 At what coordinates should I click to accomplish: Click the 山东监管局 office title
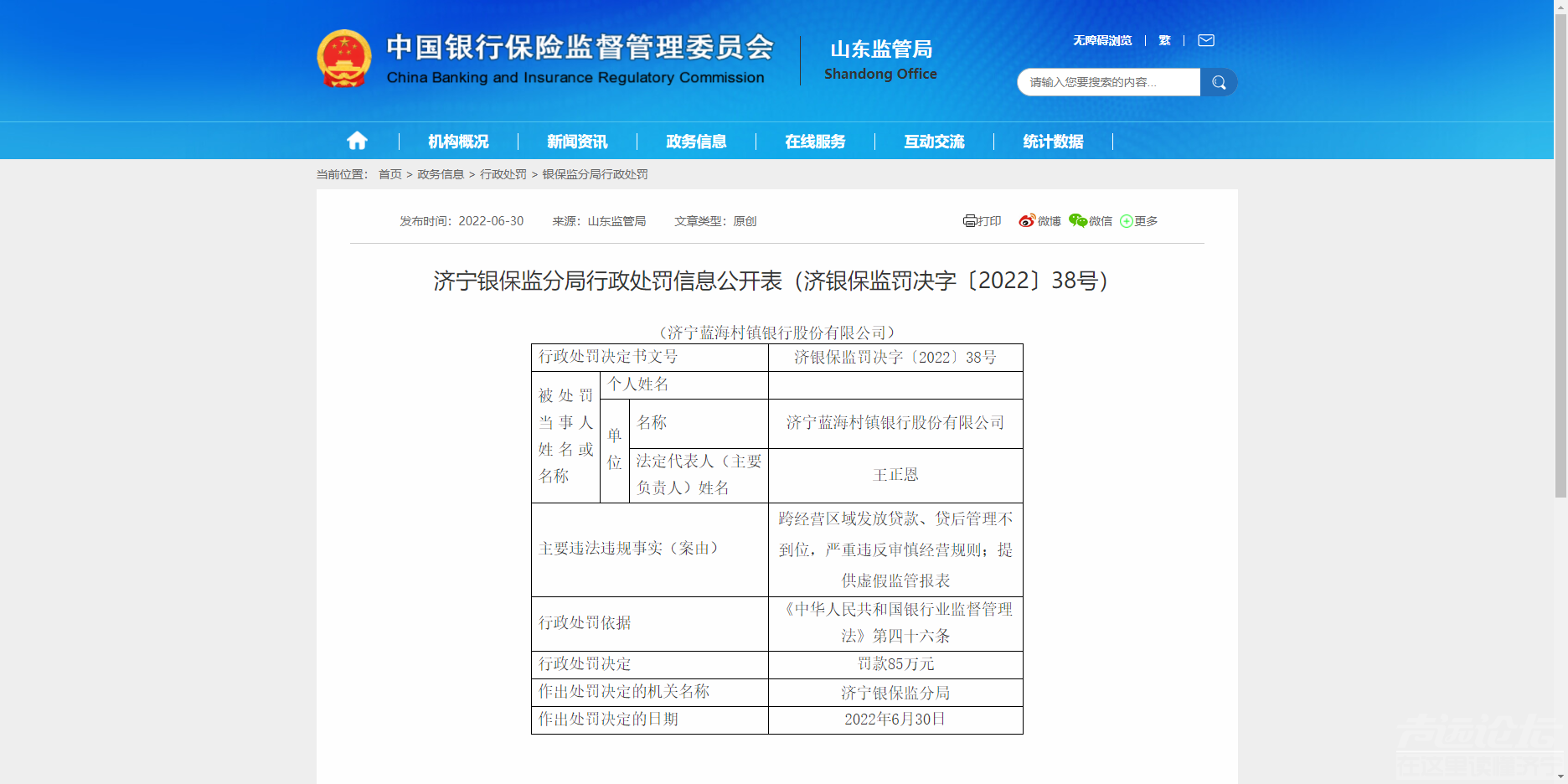click(881, 49)
